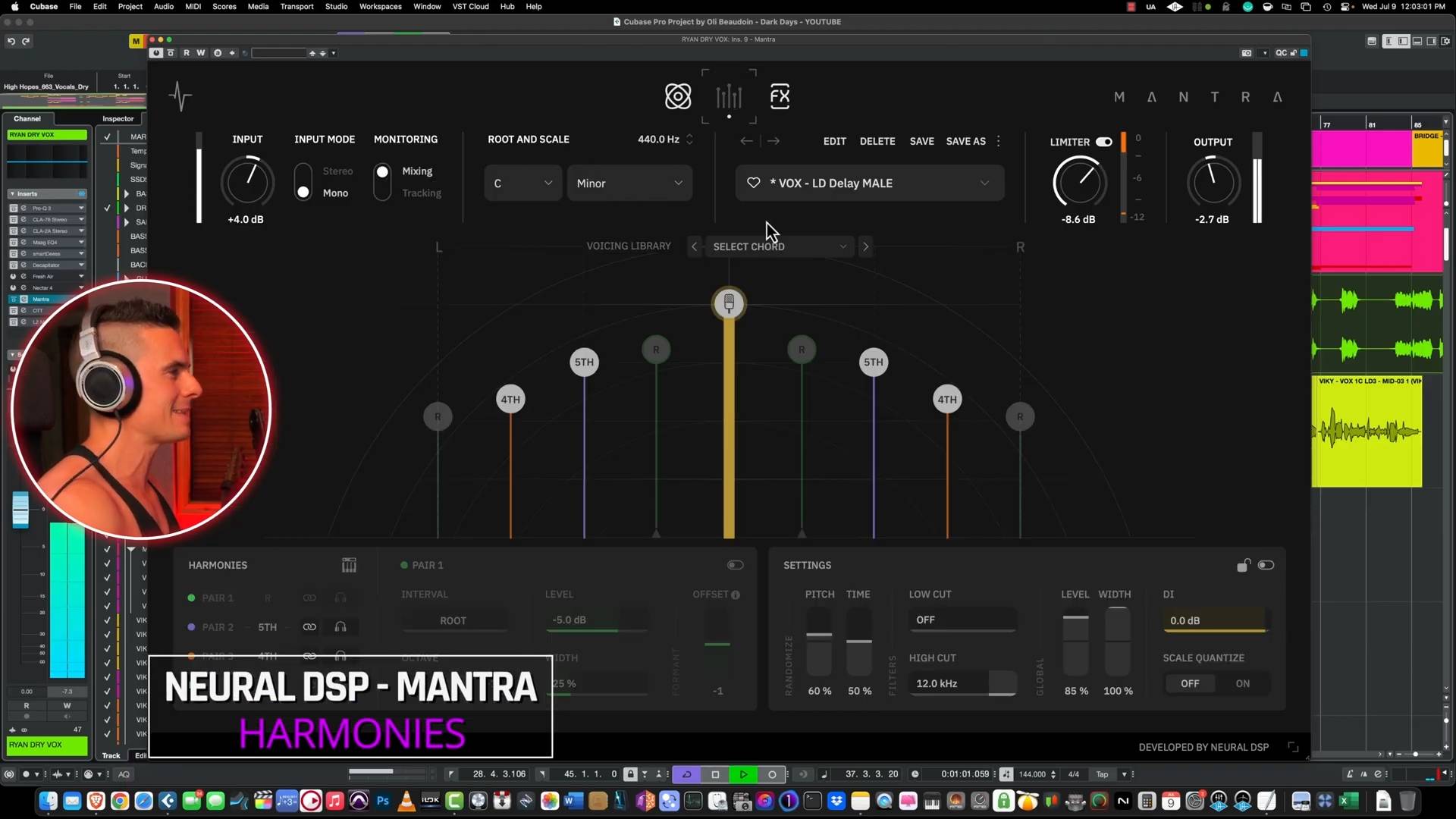Select the left 4TH harmony node
The width and height of the screenshot is (1456, 819).
(x=510, y=400)
